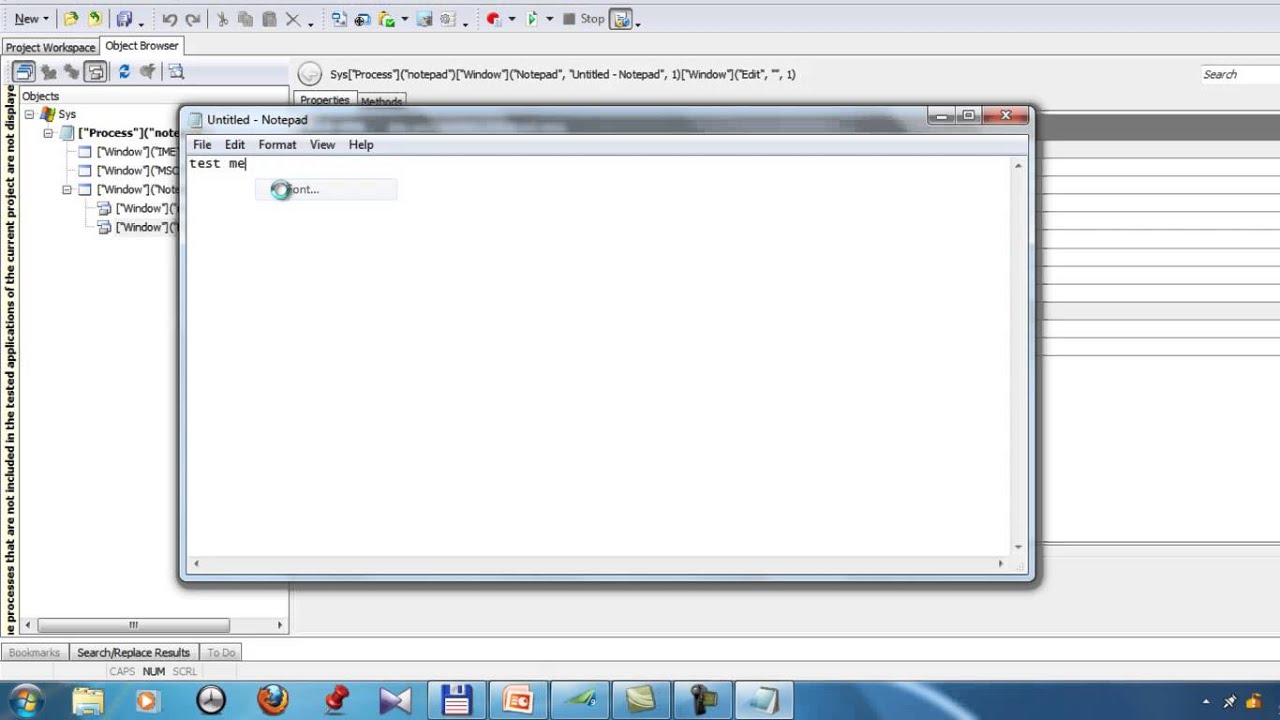Open Firefox from the taskbar
This screenshot has height=720, width=1280.
(272, 700)
